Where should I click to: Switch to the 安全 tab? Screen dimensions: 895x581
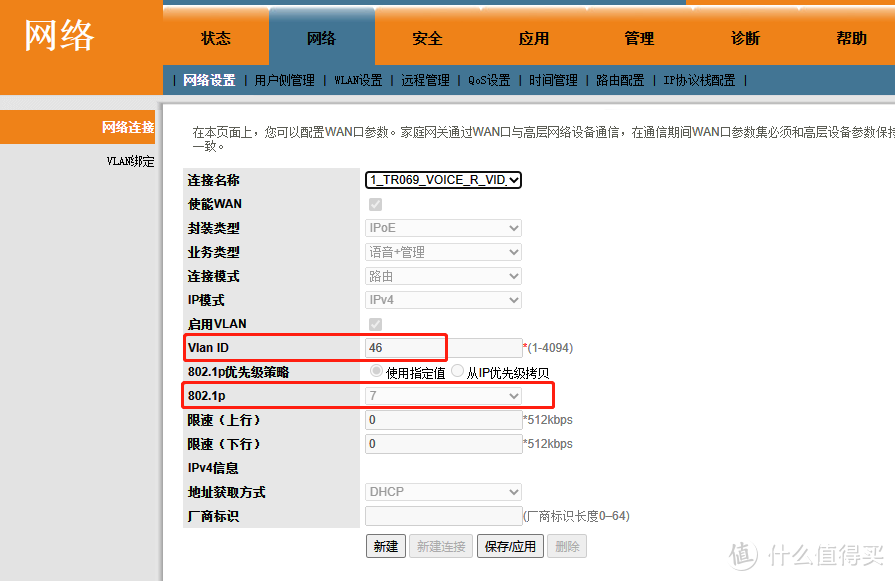pos(428,38)
